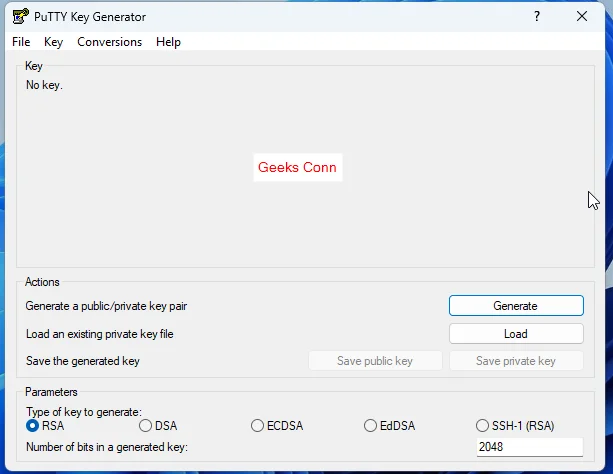Open the File menu

point(21,42)
